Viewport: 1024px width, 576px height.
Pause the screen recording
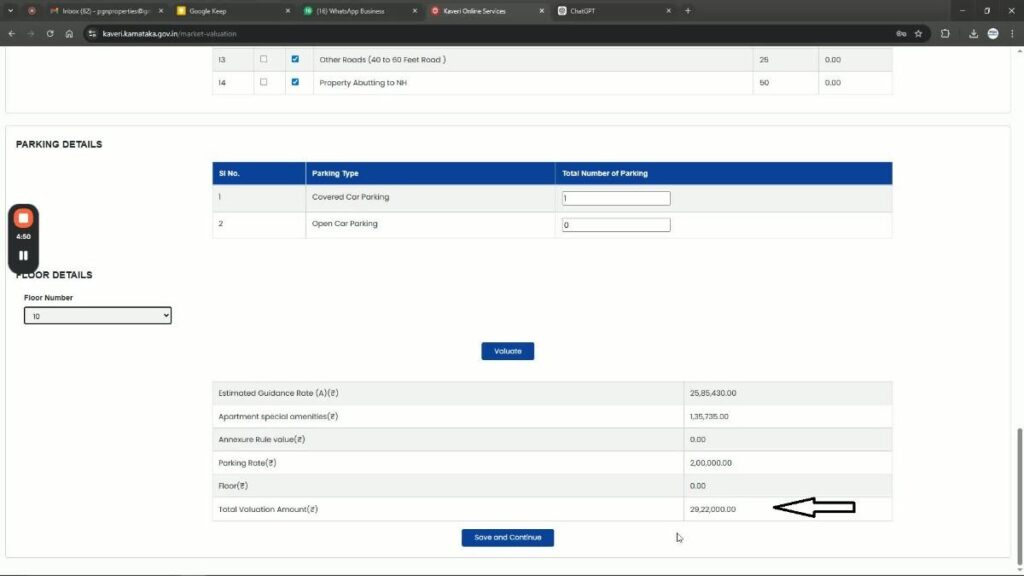pos(24,255)
